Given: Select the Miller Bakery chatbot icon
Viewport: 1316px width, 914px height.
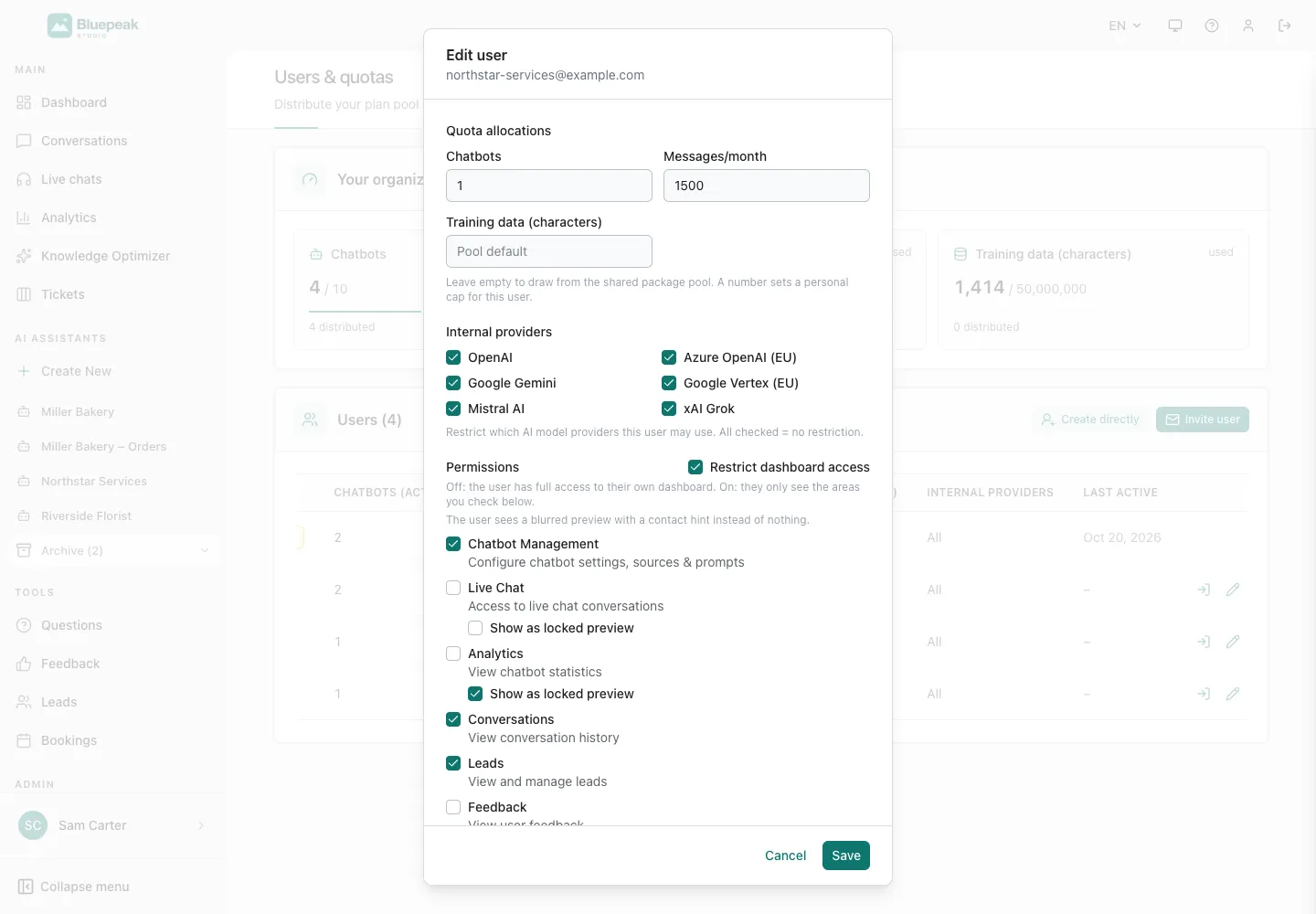Looking at the screenshot, I should tap(24, 412).
